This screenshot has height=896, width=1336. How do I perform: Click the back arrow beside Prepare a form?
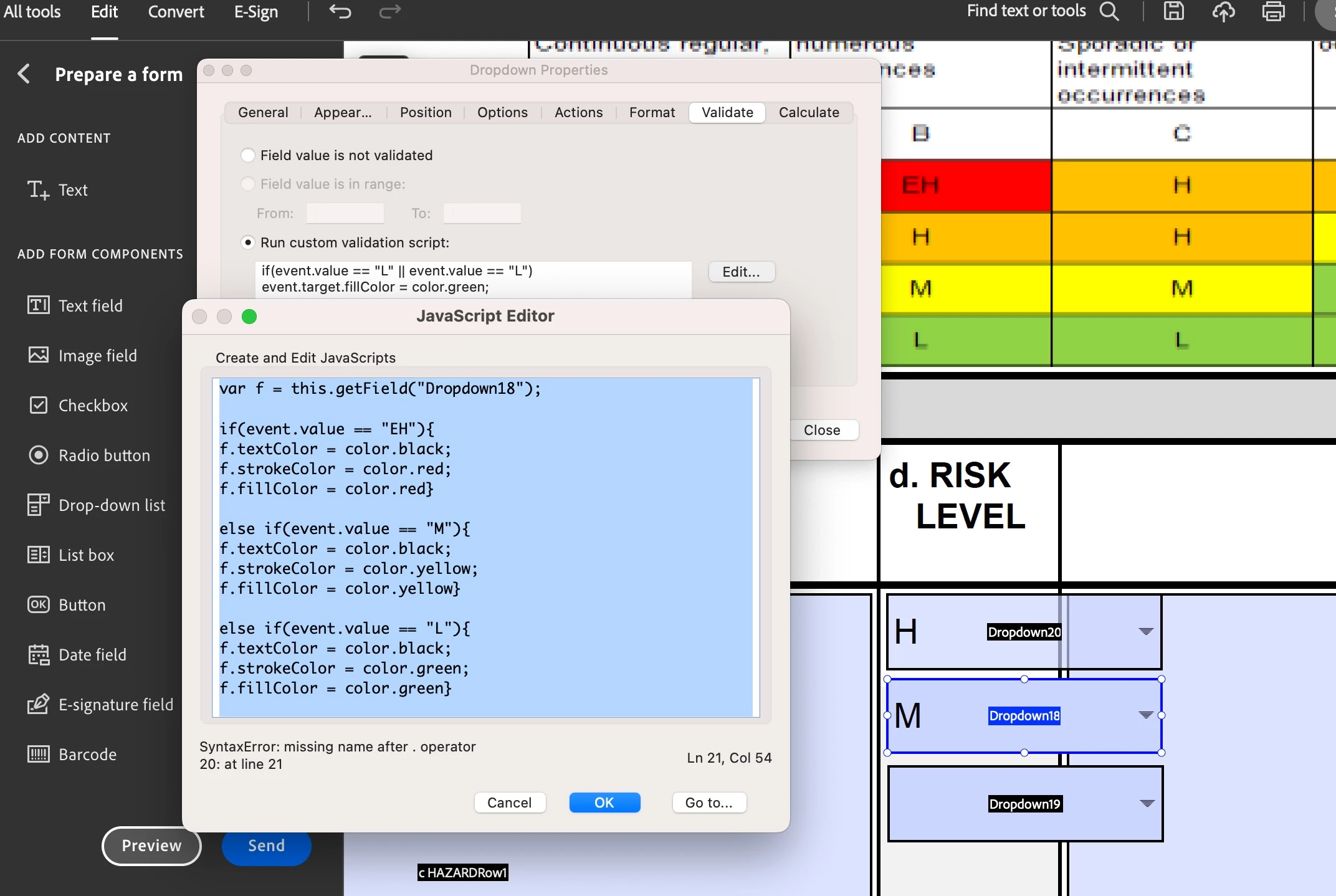tap(24, 74)
